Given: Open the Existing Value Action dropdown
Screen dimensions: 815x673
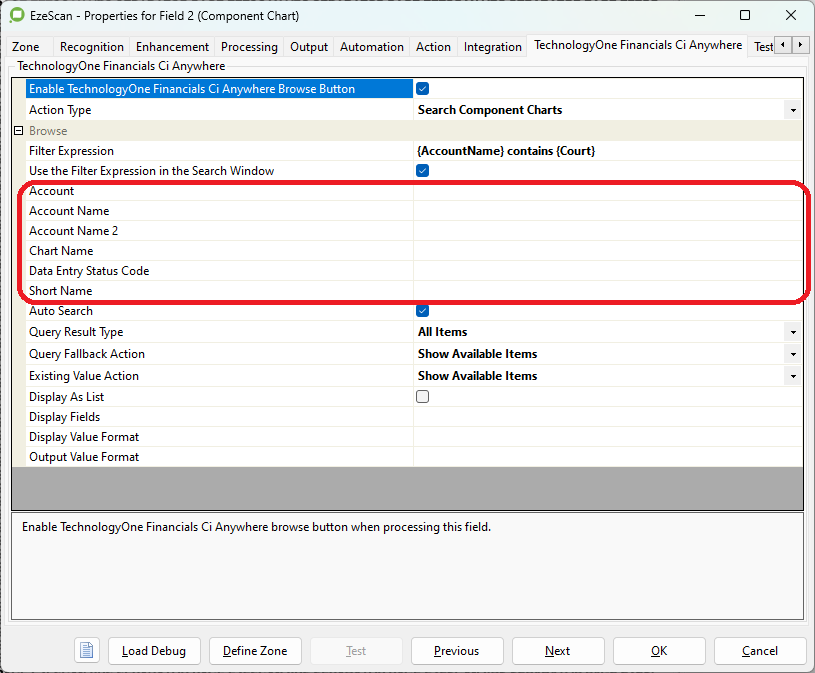Looking at the screenshot, I should 792,376.
